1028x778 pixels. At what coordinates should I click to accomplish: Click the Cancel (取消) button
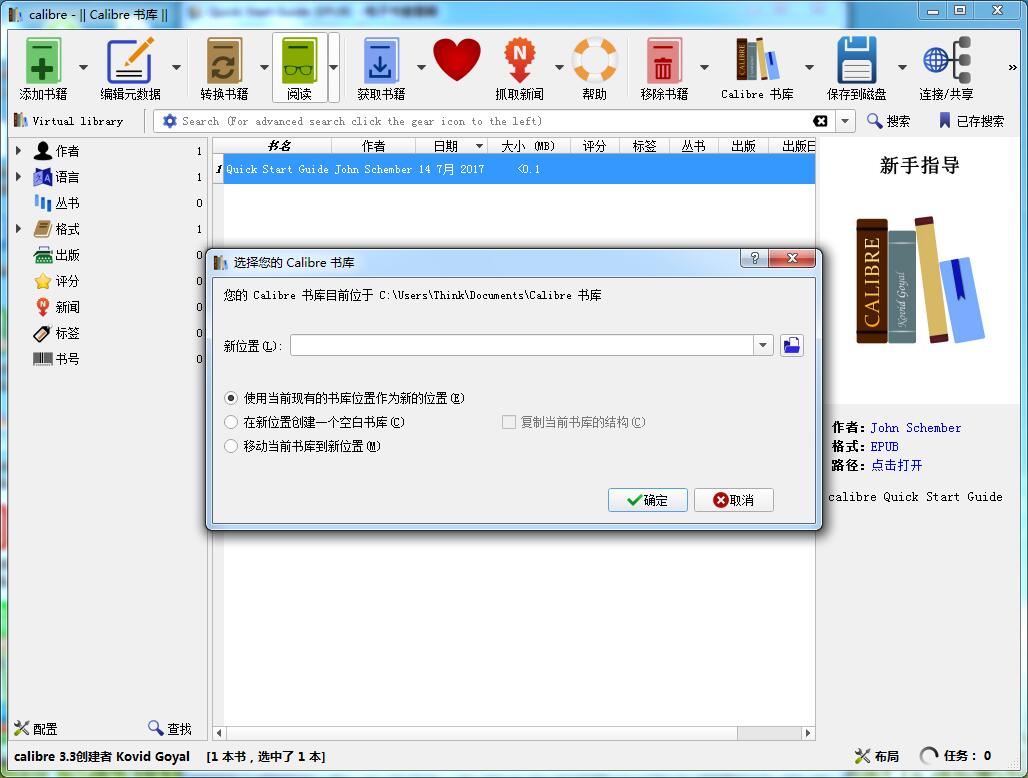tap(734, 500)
